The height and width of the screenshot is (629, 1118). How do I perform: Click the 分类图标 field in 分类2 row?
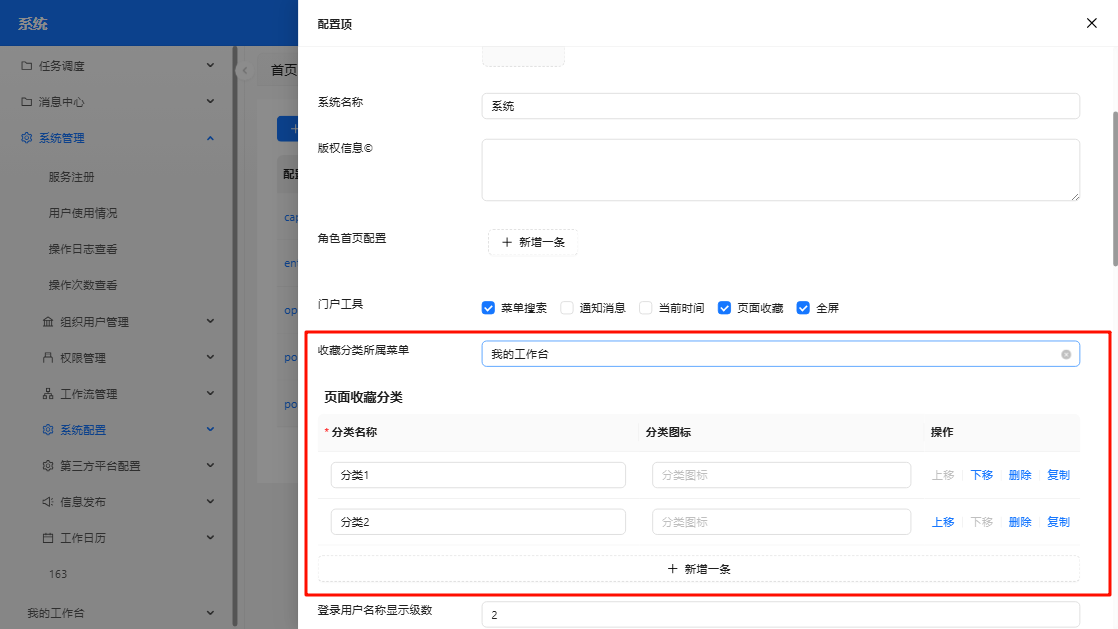781,522
